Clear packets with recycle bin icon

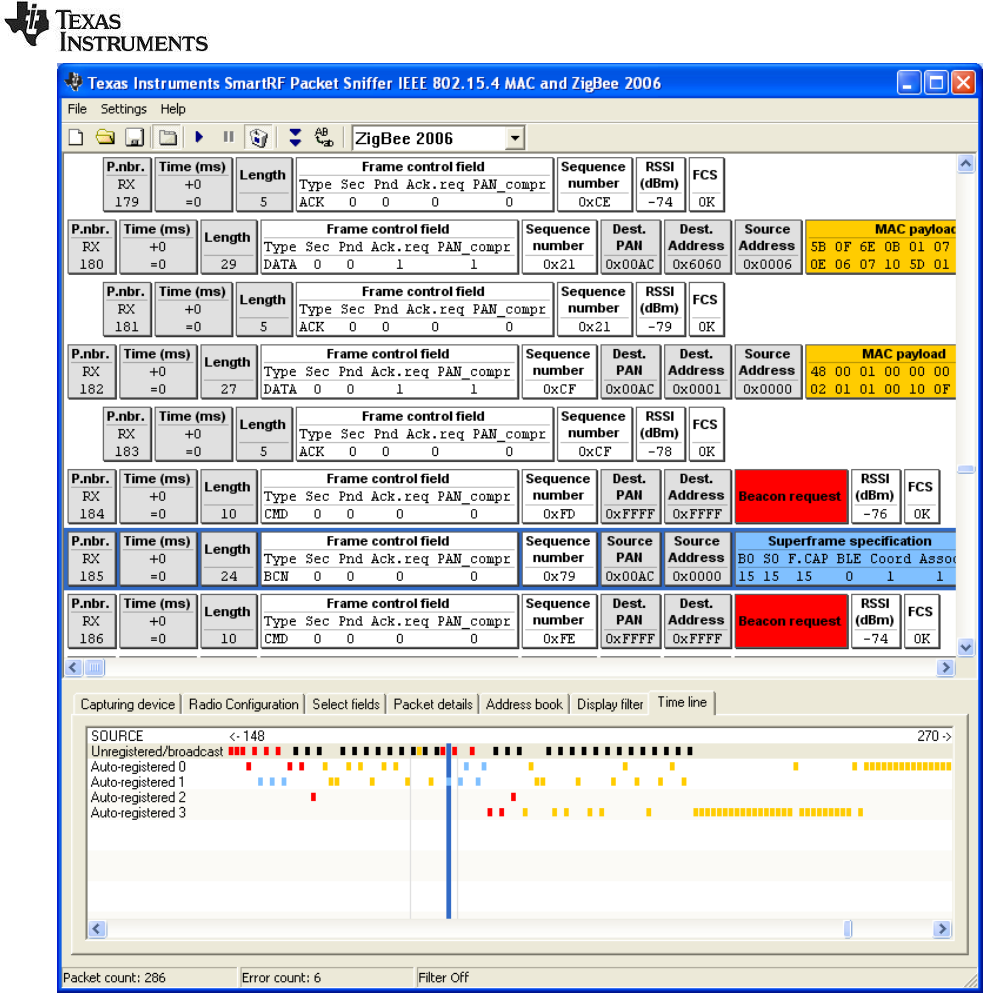(x=259, y=137)
